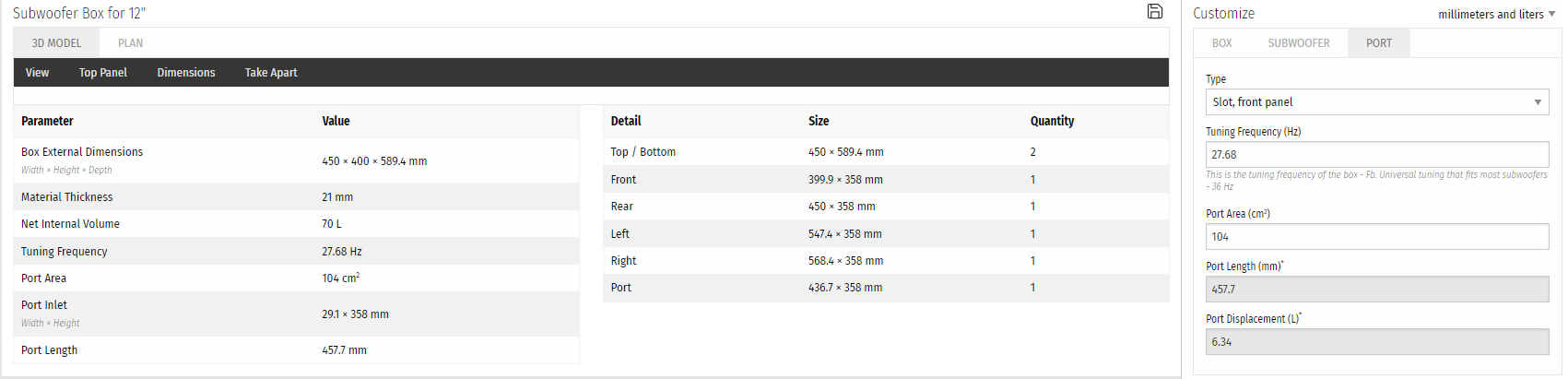Viewport: 1568px width, 379px height.
Task: Click the save floppy disk icon
Action: tap(1154, 11)
